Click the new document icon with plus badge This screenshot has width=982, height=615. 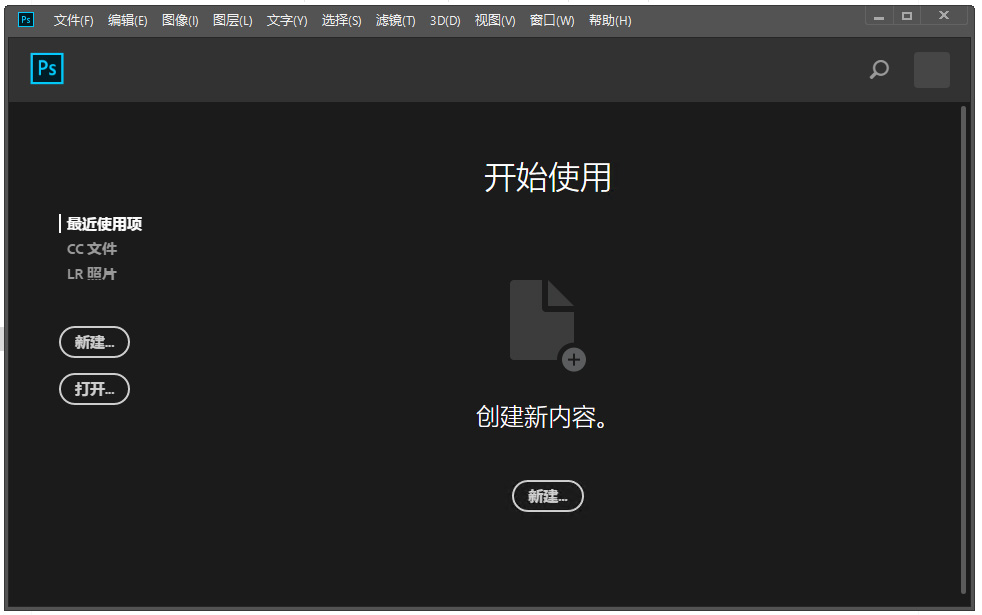tap(546, 324)
